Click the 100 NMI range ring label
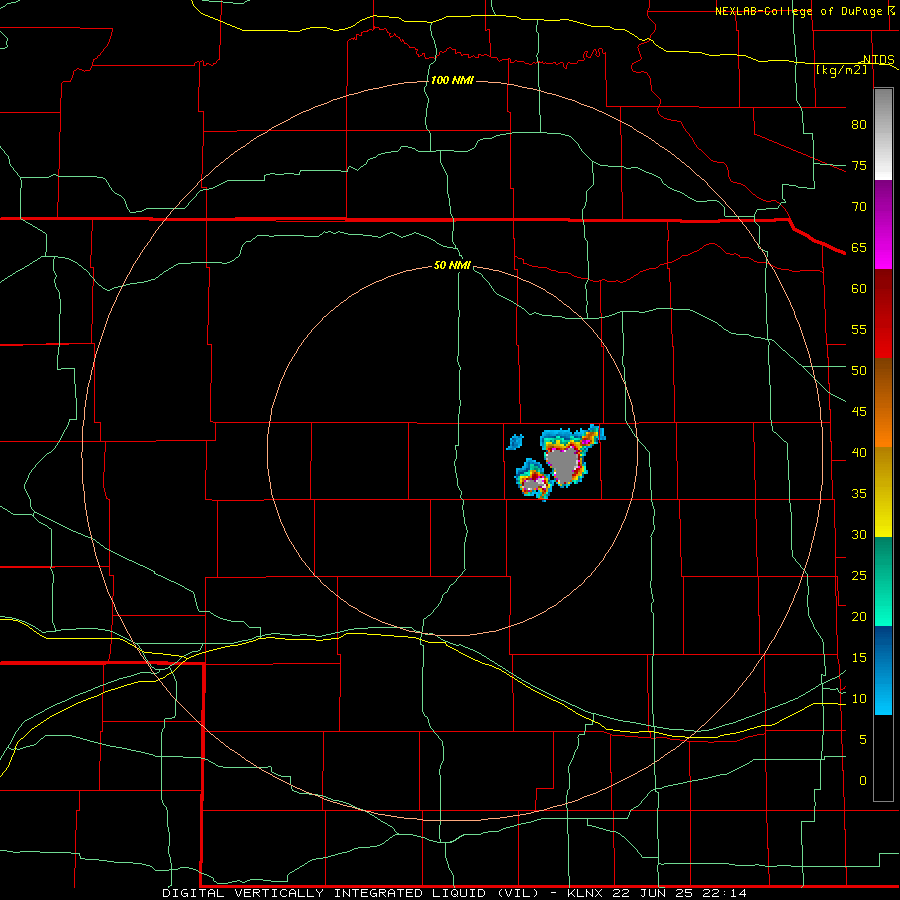The height and width of the screenshot is (900, 900). tap(452, 80)
